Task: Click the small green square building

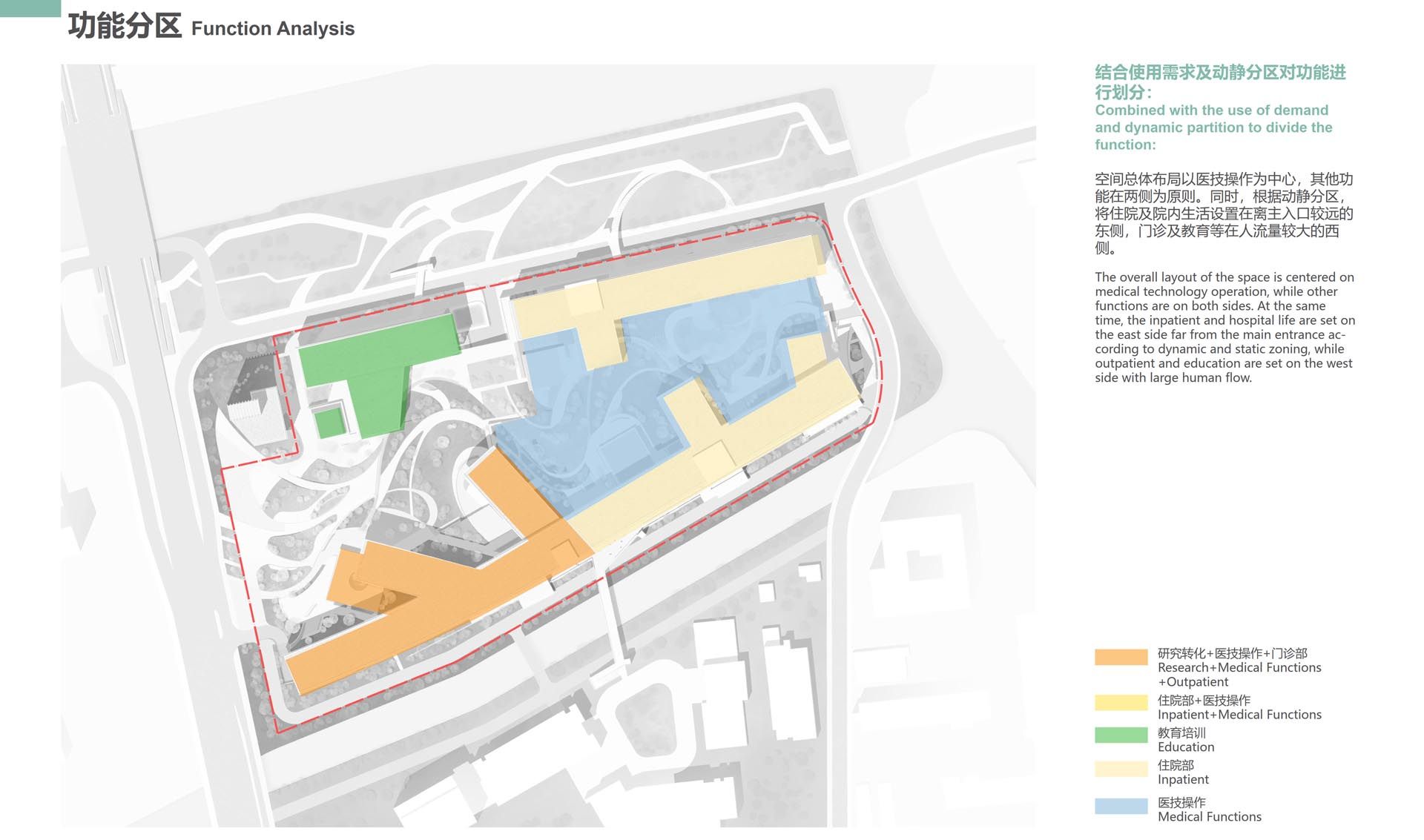Action: click(x=329, y=423)
